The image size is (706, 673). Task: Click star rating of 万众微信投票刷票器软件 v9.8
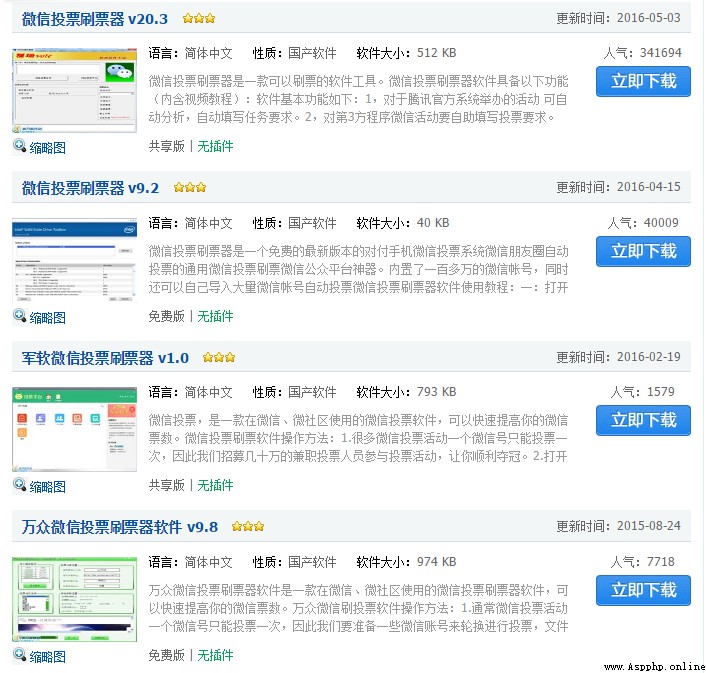pos(248,526)
